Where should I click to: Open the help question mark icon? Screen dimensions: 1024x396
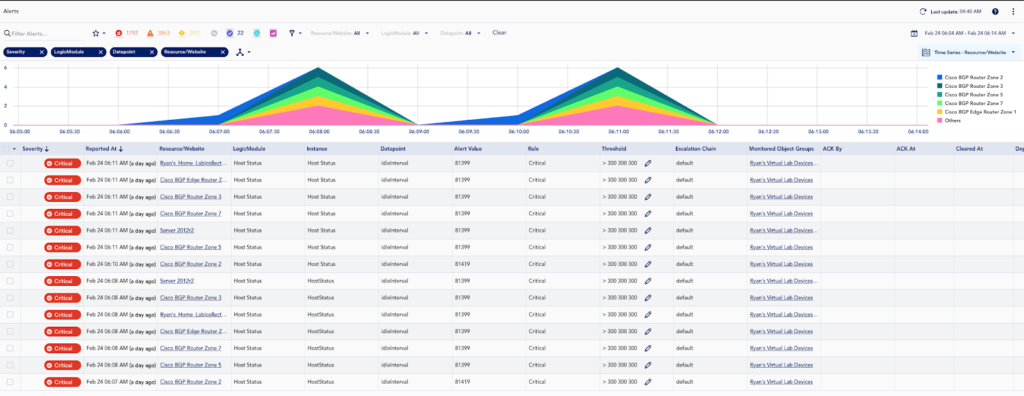(x=995, y=11)
